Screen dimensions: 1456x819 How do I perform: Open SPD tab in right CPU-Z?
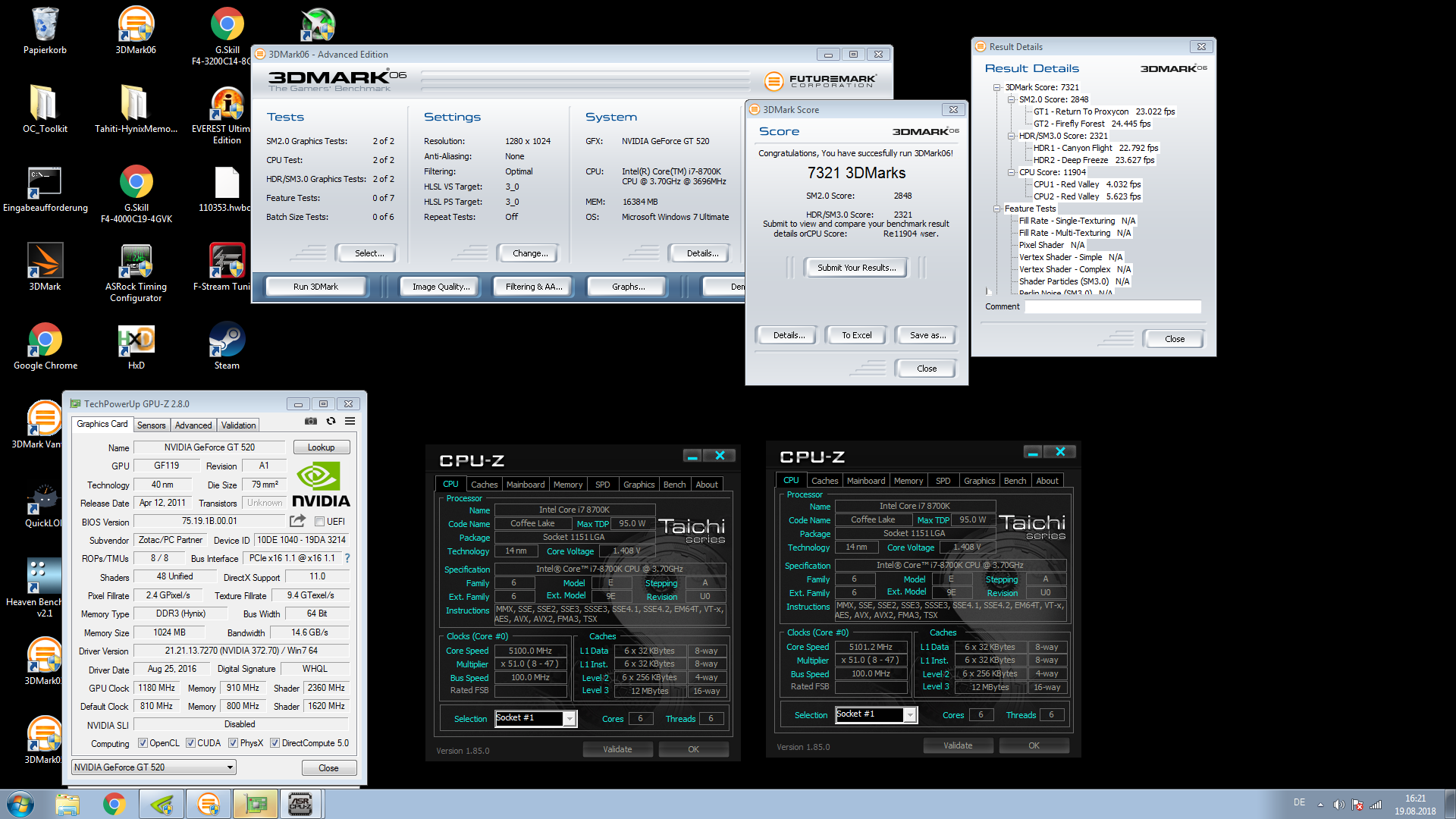pos(943,481)
